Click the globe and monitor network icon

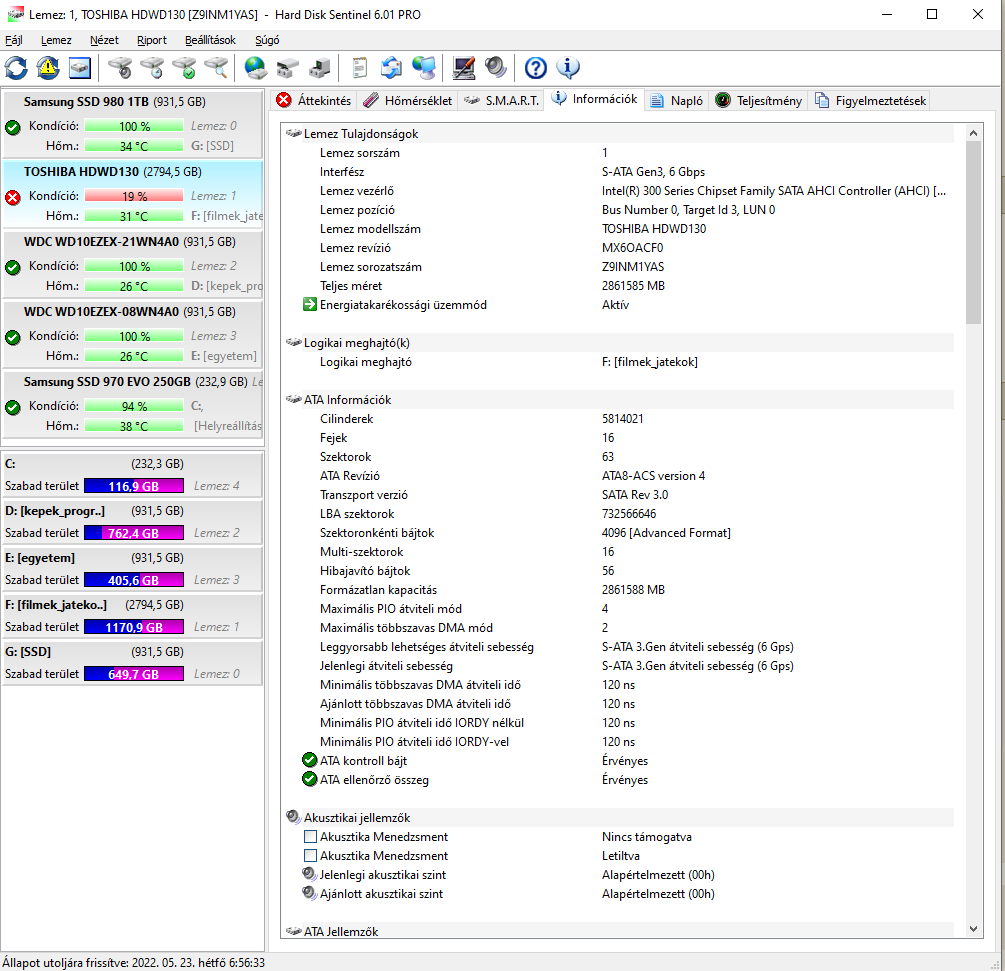click(x=424, y=67)
